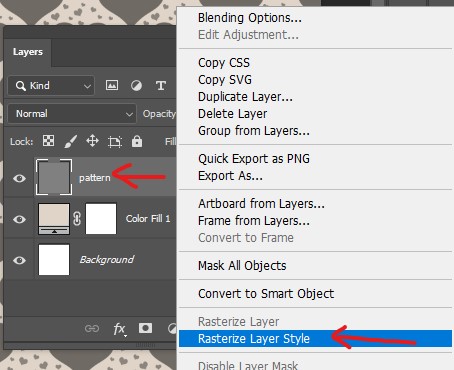Lock position move icon
This screenshot has width=454, height=370.
click(x=92, y=141)
